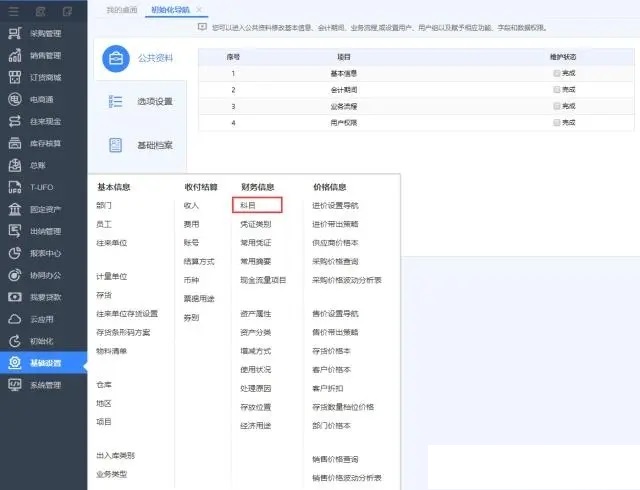Open 结算方式 menu entry
This screenshot has width=640, height=490.
tap(199, 261)
